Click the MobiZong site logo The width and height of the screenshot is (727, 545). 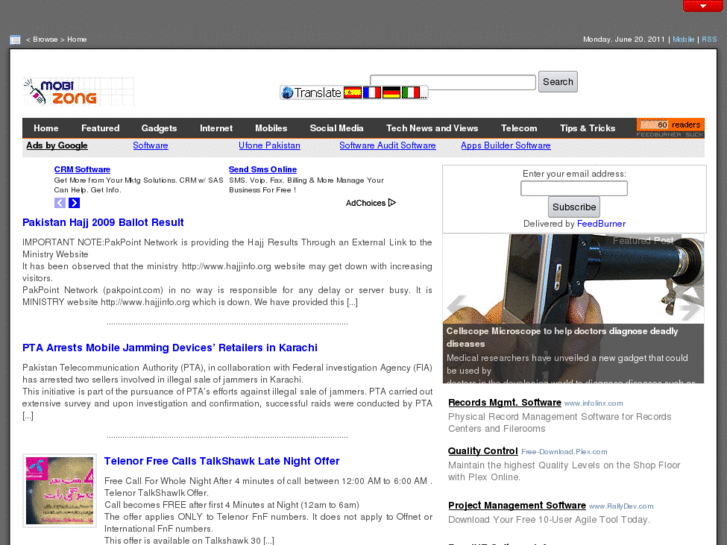point(78,91)
